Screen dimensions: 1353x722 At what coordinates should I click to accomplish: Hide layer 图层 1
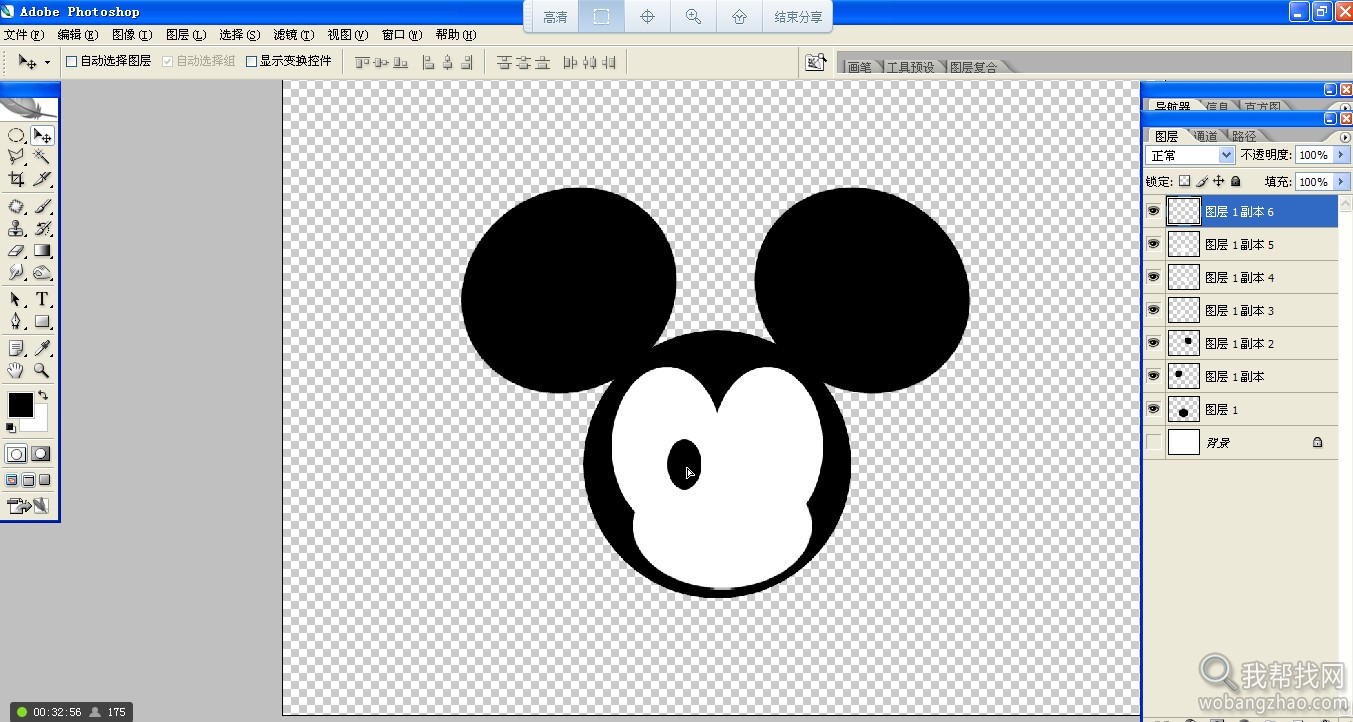pos(1154,409)
